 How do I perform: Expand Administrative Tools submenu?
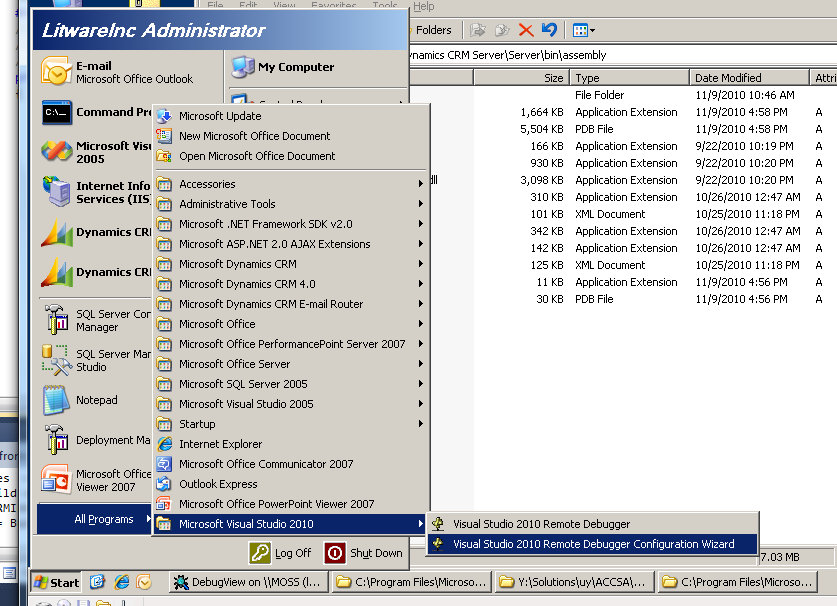[x=291, y=204]
